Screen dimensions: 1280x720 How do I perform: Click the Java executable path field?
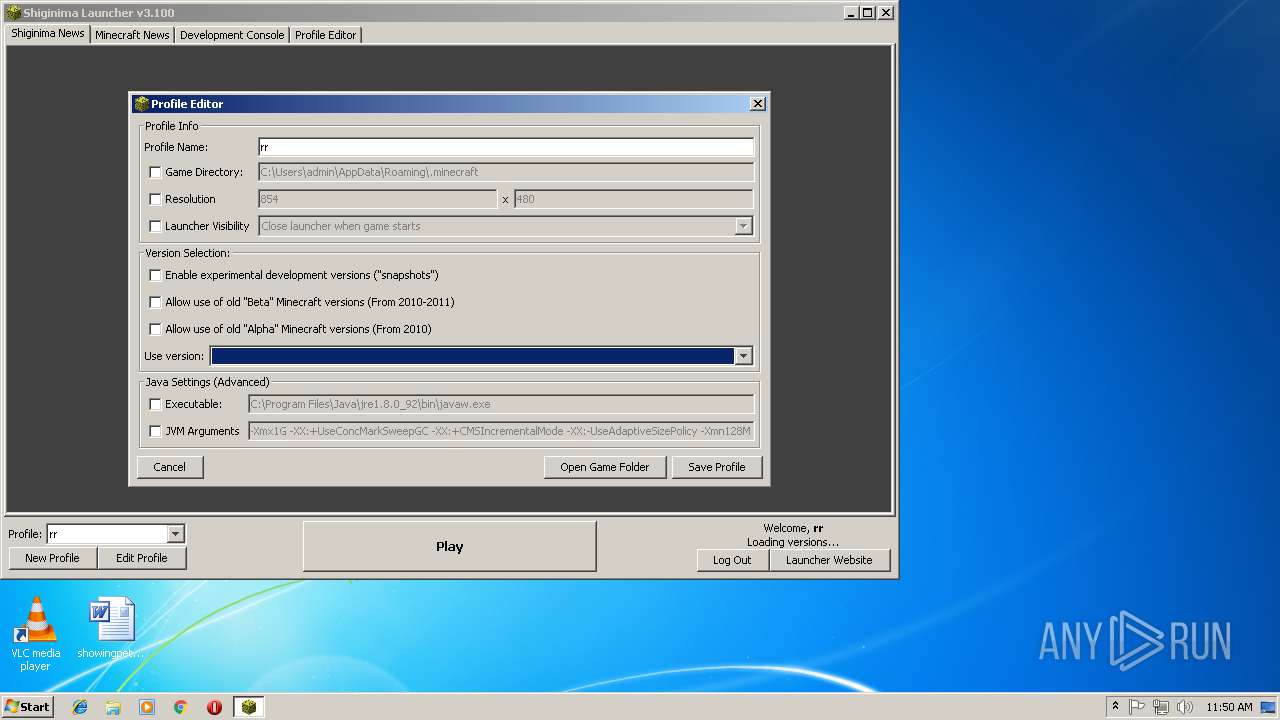[501, 404]
